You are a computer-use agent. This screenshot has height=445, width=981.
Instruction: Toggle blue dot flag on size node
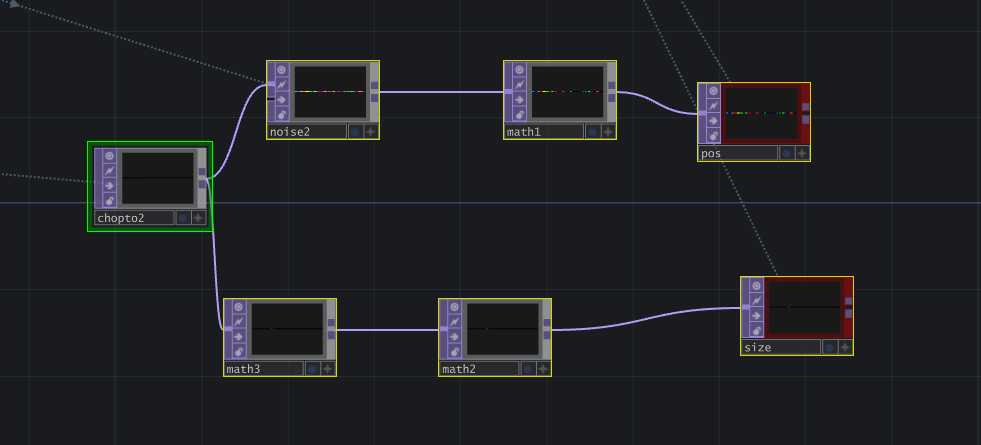pyautogui.click(x=828, y=347)
